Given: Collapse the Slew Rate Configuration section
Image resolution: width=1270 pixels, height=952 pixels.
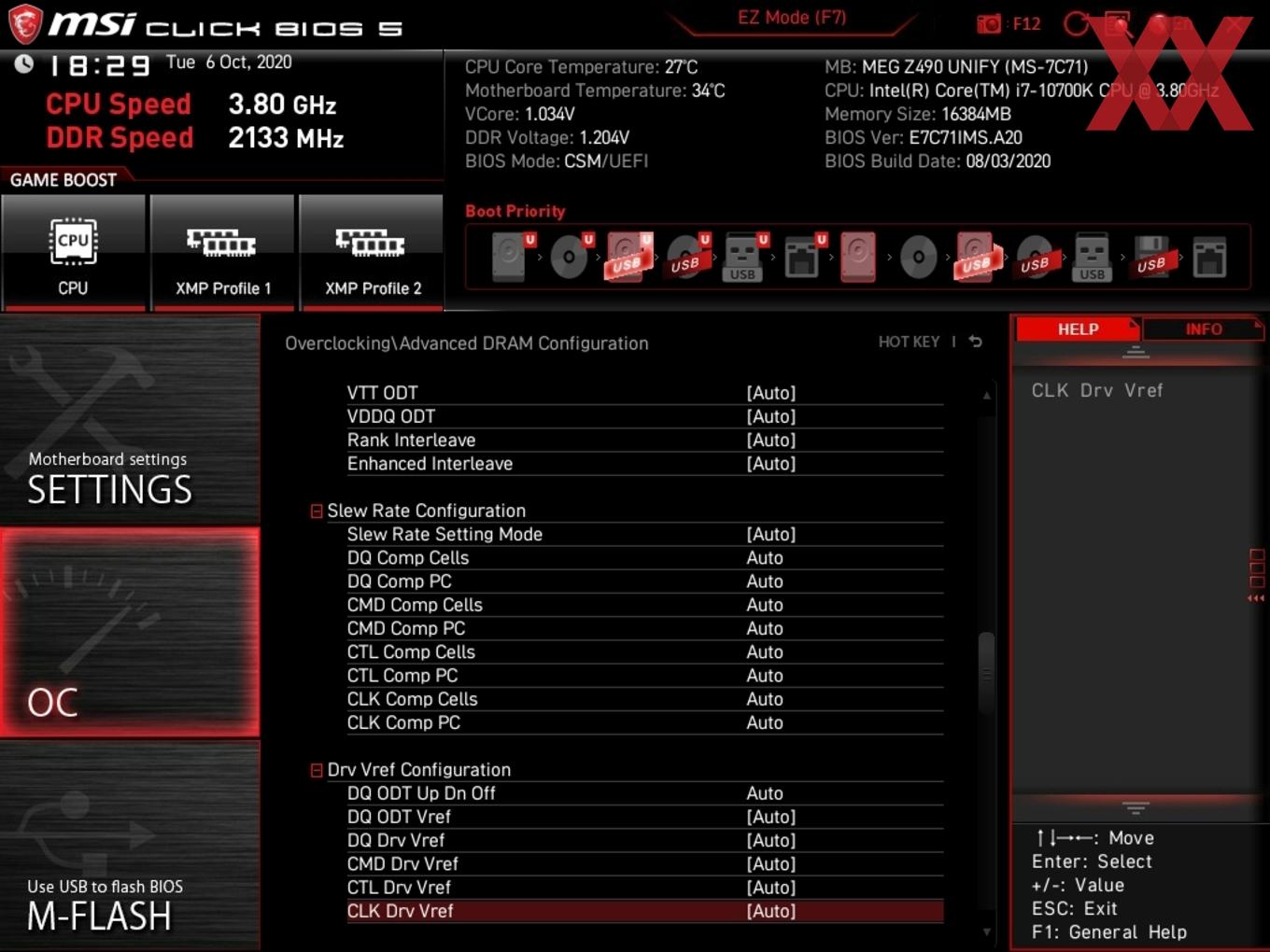Looking at the screenshot, I should coord(317,511).
